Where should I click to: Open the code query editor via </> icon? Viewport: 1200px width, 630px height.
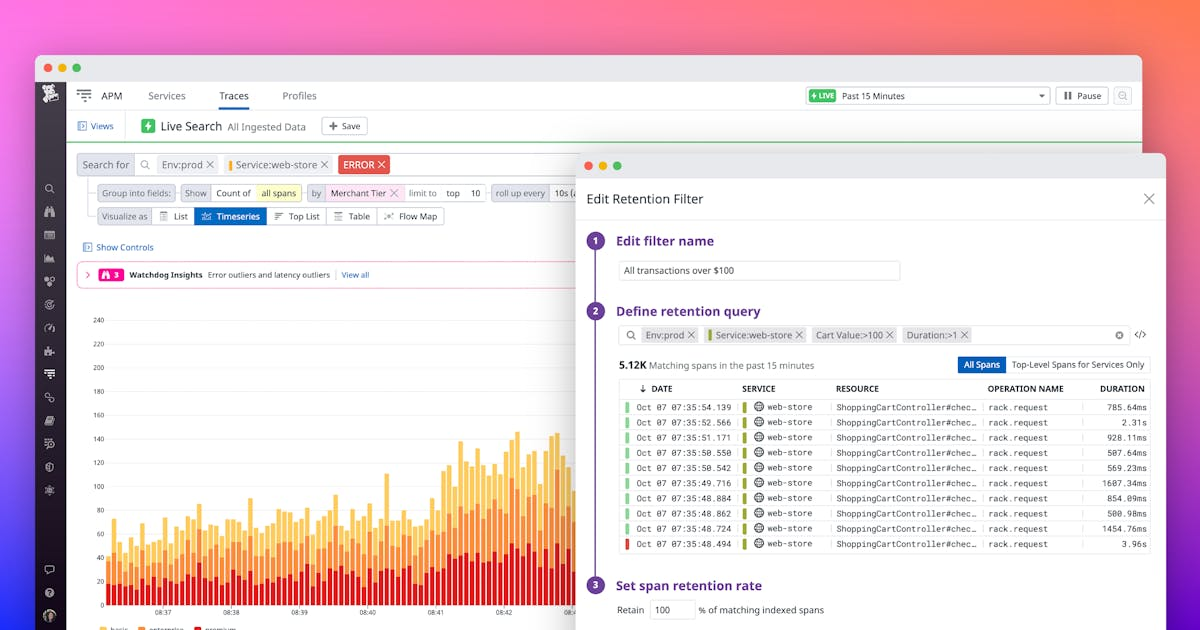point(1140,335)
